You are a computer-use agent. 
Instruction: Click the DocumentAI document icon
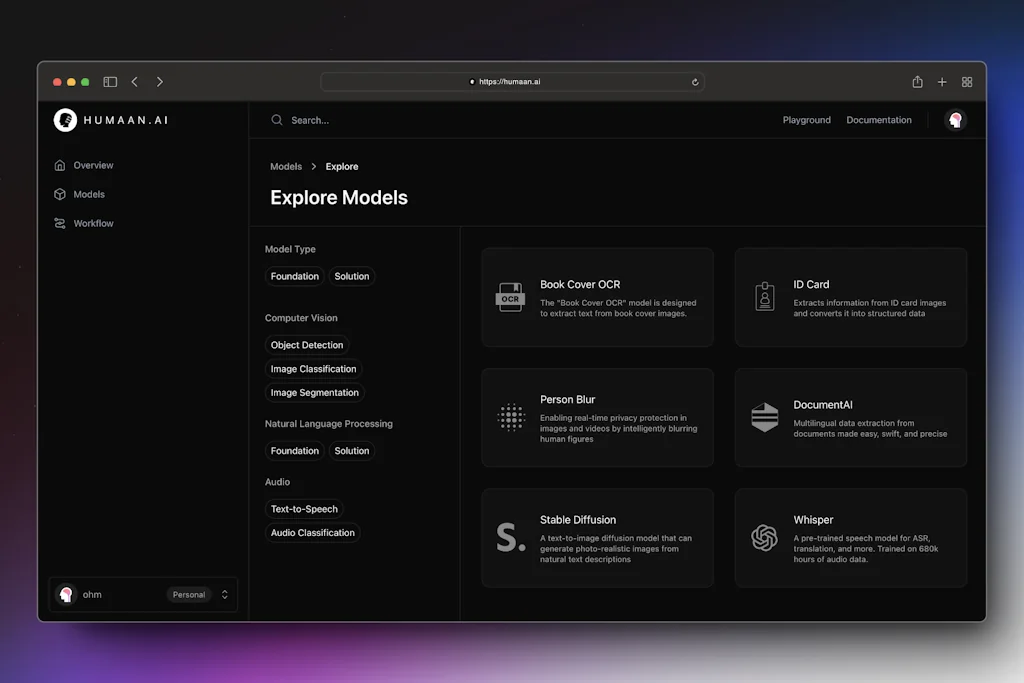click(x=764, y=418)
